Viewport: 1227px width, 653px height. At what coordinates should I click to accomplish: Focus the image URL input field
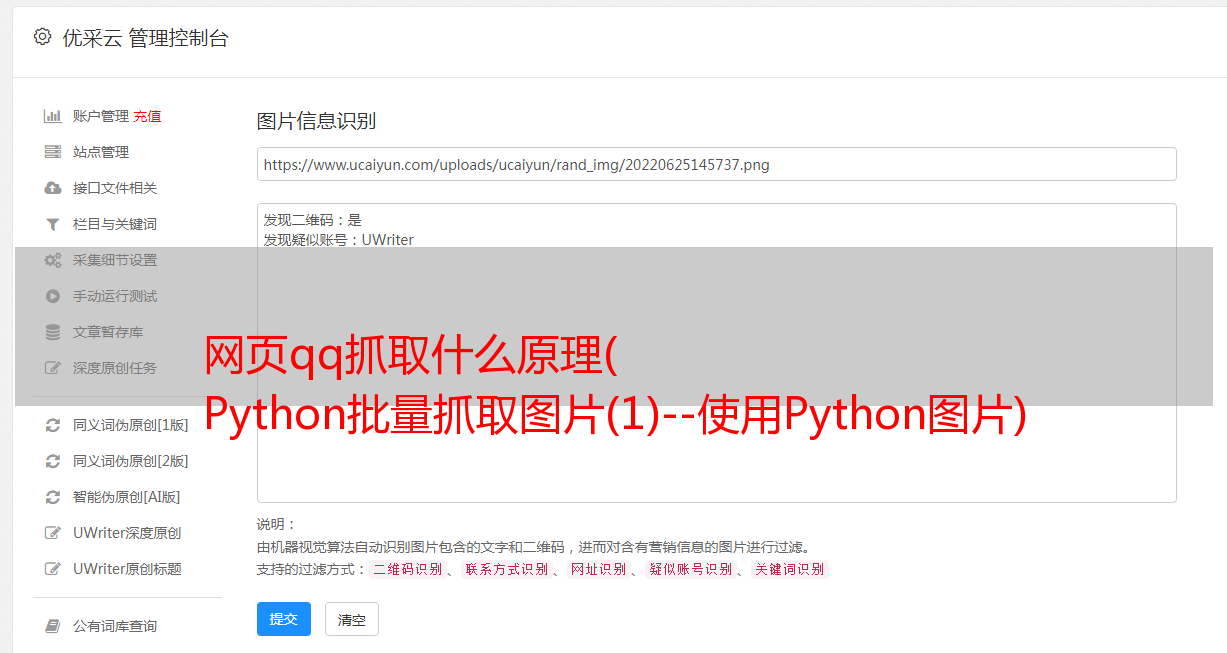click(x=716, y=164)
